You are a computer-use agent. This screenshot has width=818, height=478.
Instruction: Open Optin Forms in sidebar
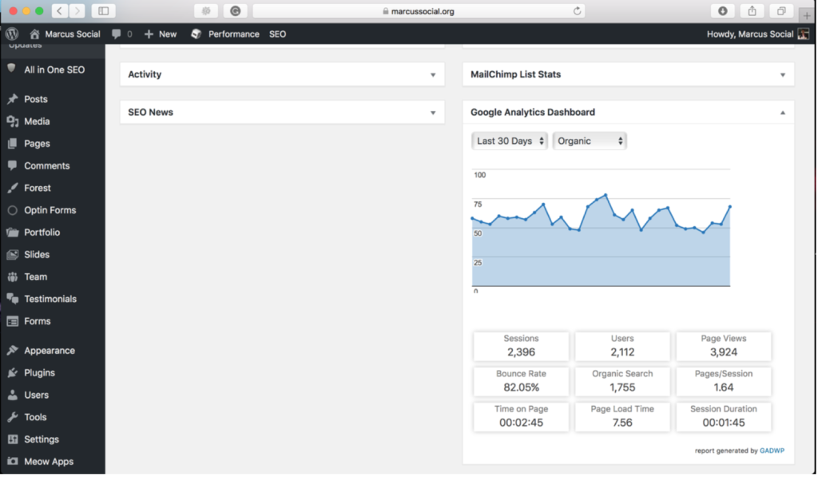(x=52, y=210)
